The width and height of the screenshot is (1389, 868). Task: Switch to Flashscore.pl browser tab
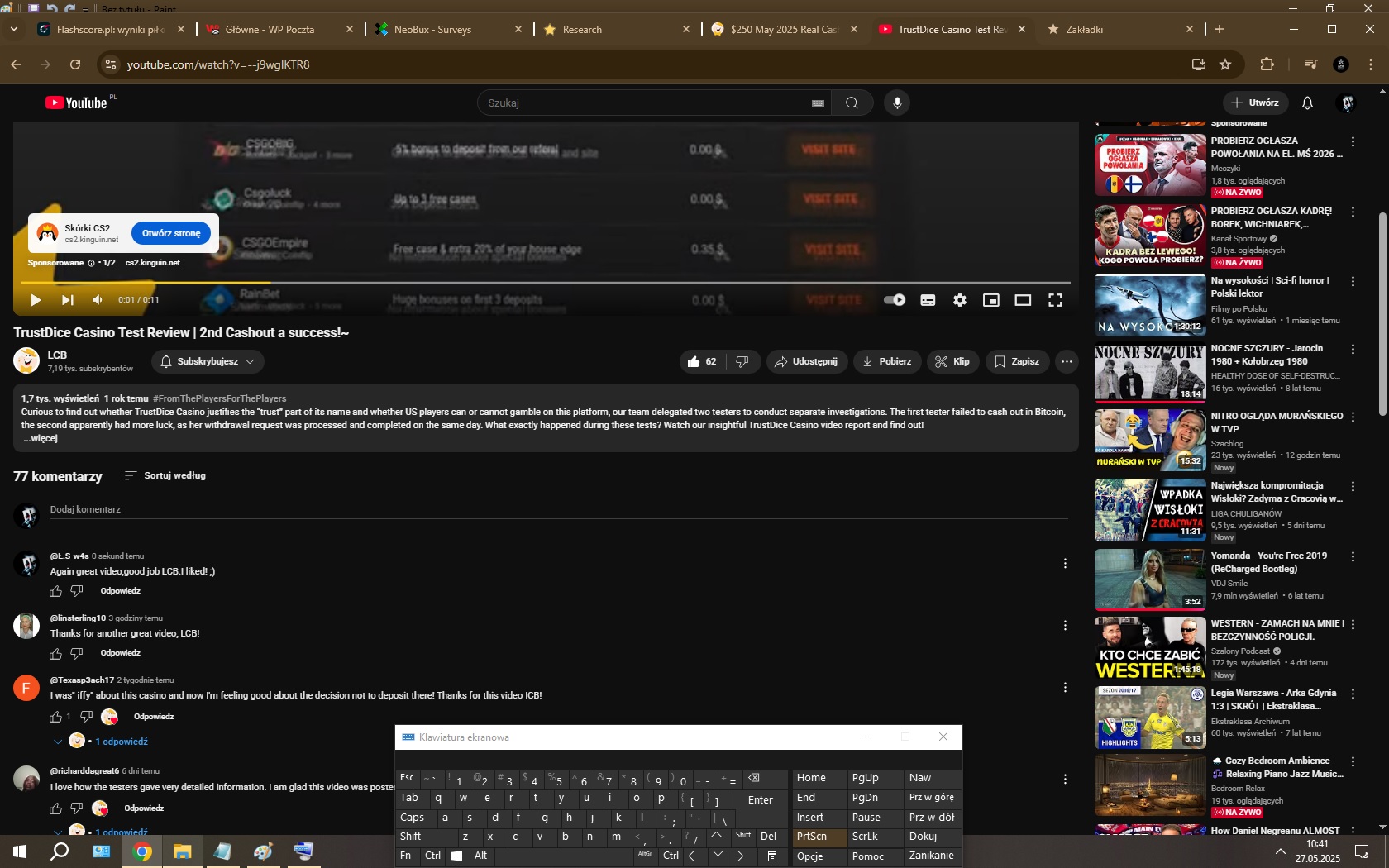coord(109,29)
